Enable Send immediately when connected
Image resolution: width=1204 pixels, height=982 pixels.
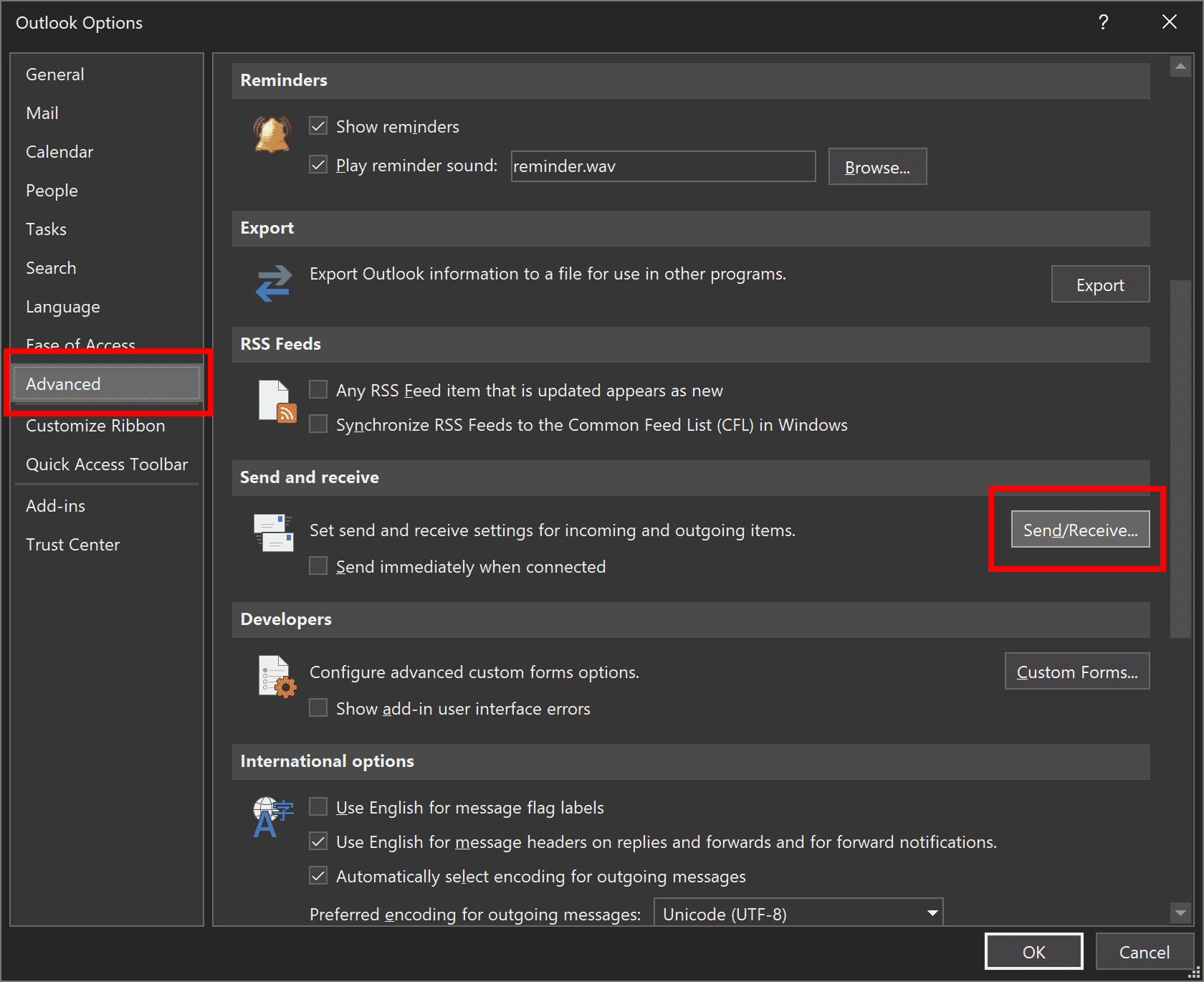point(318,566)
